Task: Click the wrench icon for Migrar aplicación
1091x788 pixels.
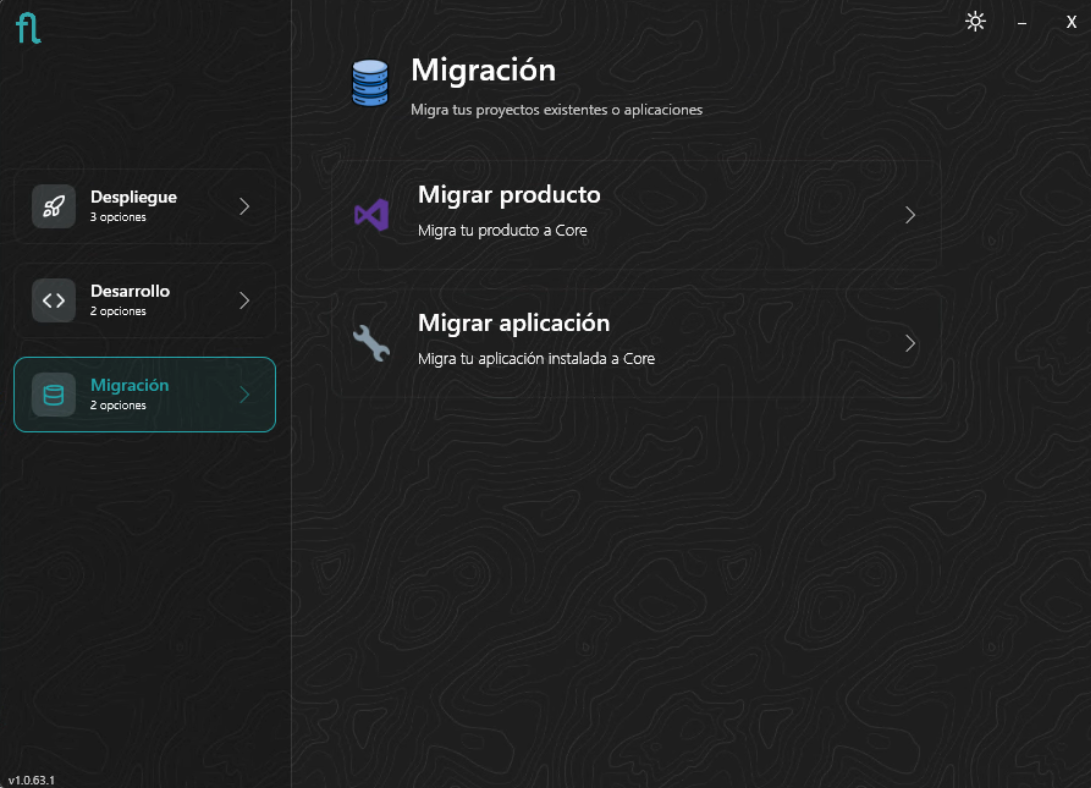Action: (x=371, y=343)
